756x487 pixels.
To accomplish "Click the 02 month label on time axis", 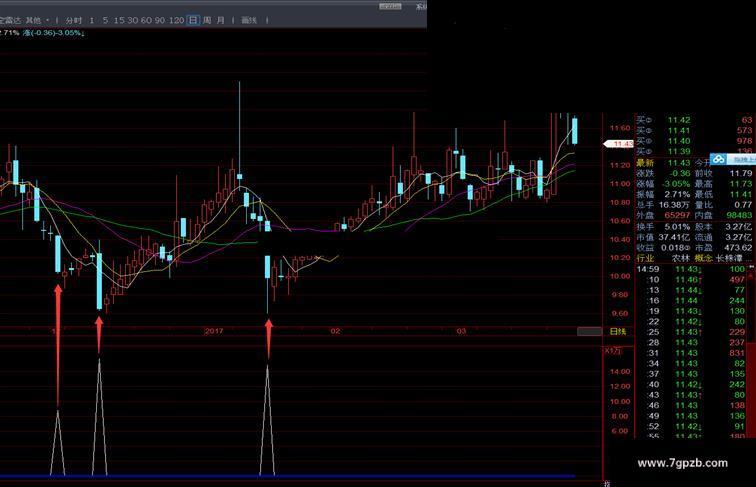I will pyautogui.click(x=336, y=331).
